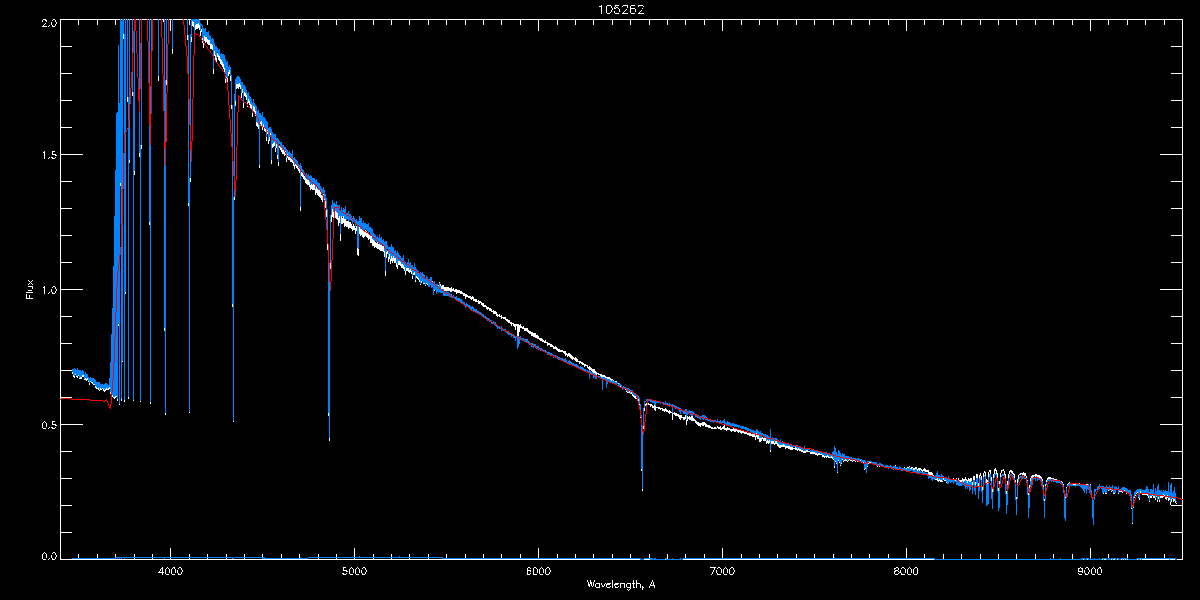Click the 2.0 flux tick label
Image resolution: width=1200 pixels, height=600 pixels.
point(48,22)
